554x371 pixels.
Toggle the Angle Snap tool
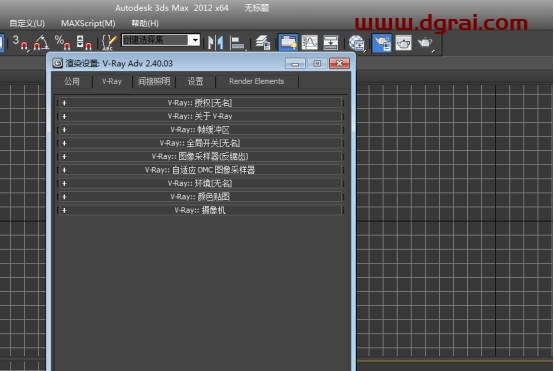click(x=41, y=42)
